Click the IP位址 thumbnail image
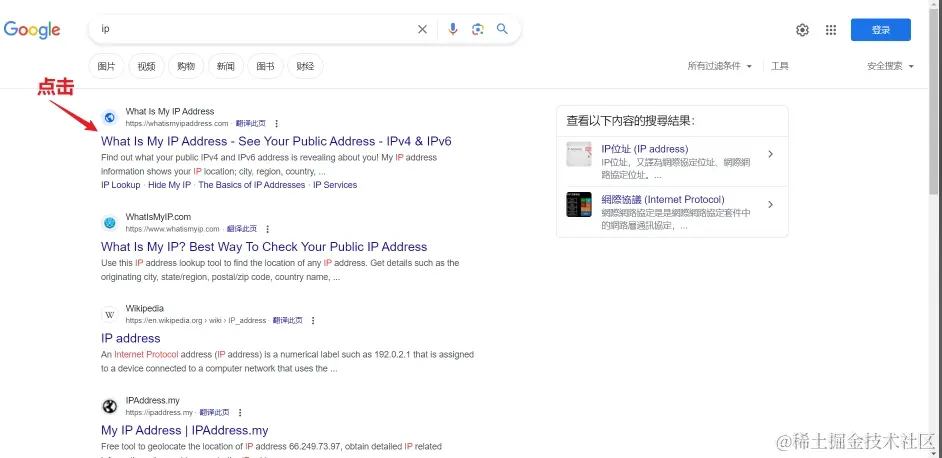 click(579, 154)
